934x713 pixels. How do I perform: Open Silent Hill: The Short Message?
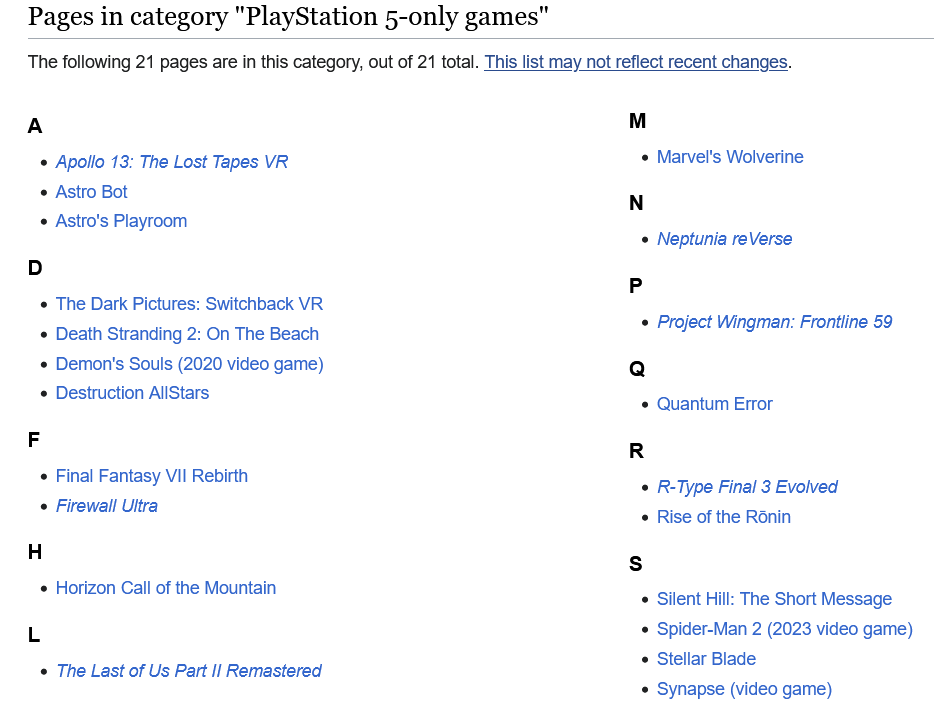774,599
